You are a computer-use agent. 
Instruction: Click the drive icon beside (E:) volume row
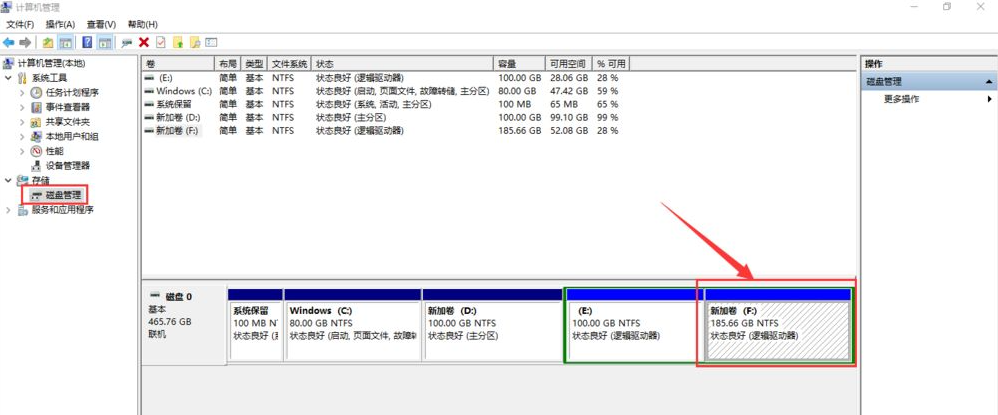149,78
